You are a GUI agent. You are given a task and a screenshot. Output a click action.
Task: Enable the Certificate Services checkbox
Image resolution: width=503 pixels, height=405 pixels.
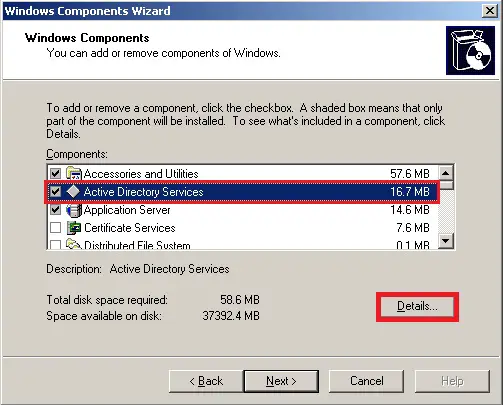(55, 228)
